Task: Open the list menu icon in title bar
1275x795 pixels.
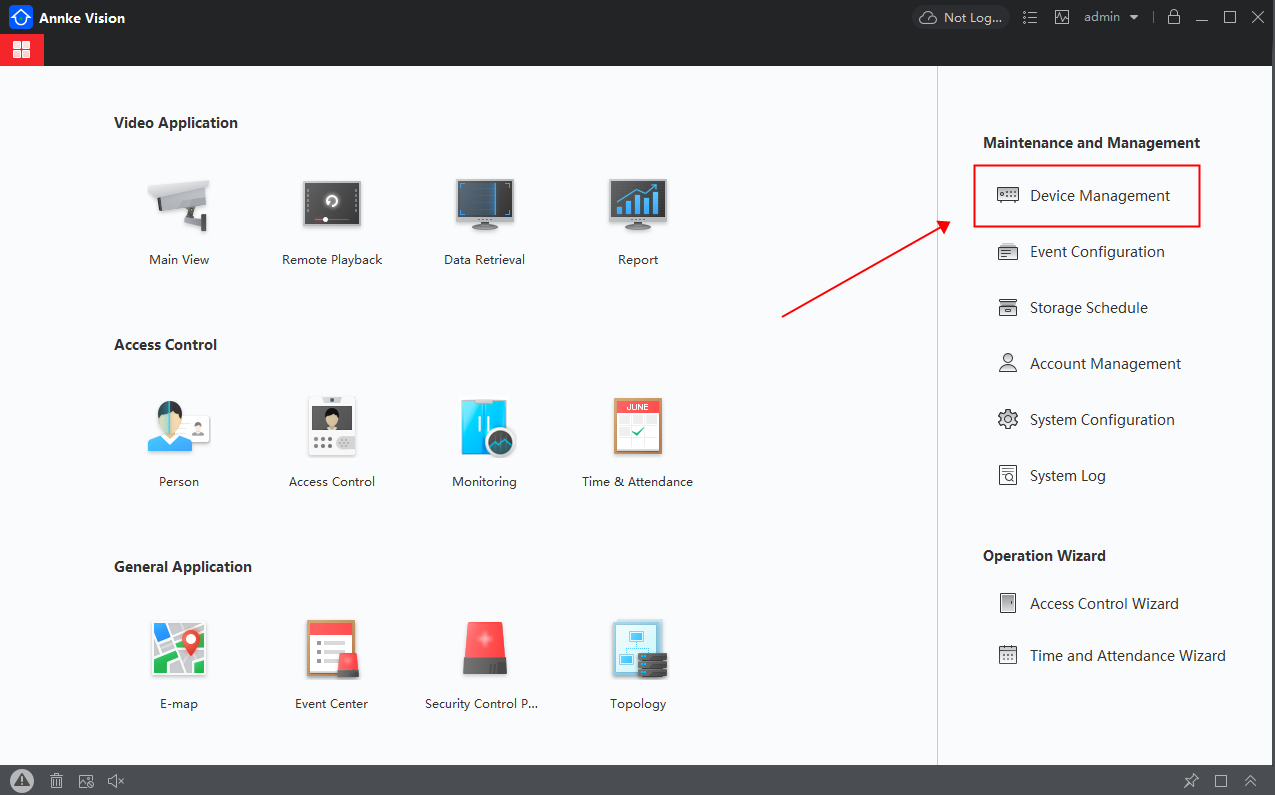Action: [1030, 17]
